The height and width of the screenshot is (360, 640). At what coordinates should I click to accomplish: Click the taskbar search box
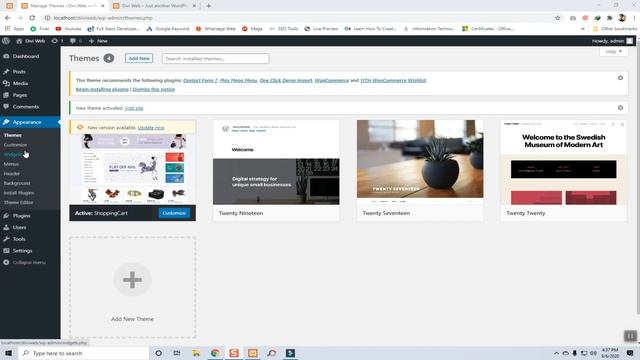[84, 353]
